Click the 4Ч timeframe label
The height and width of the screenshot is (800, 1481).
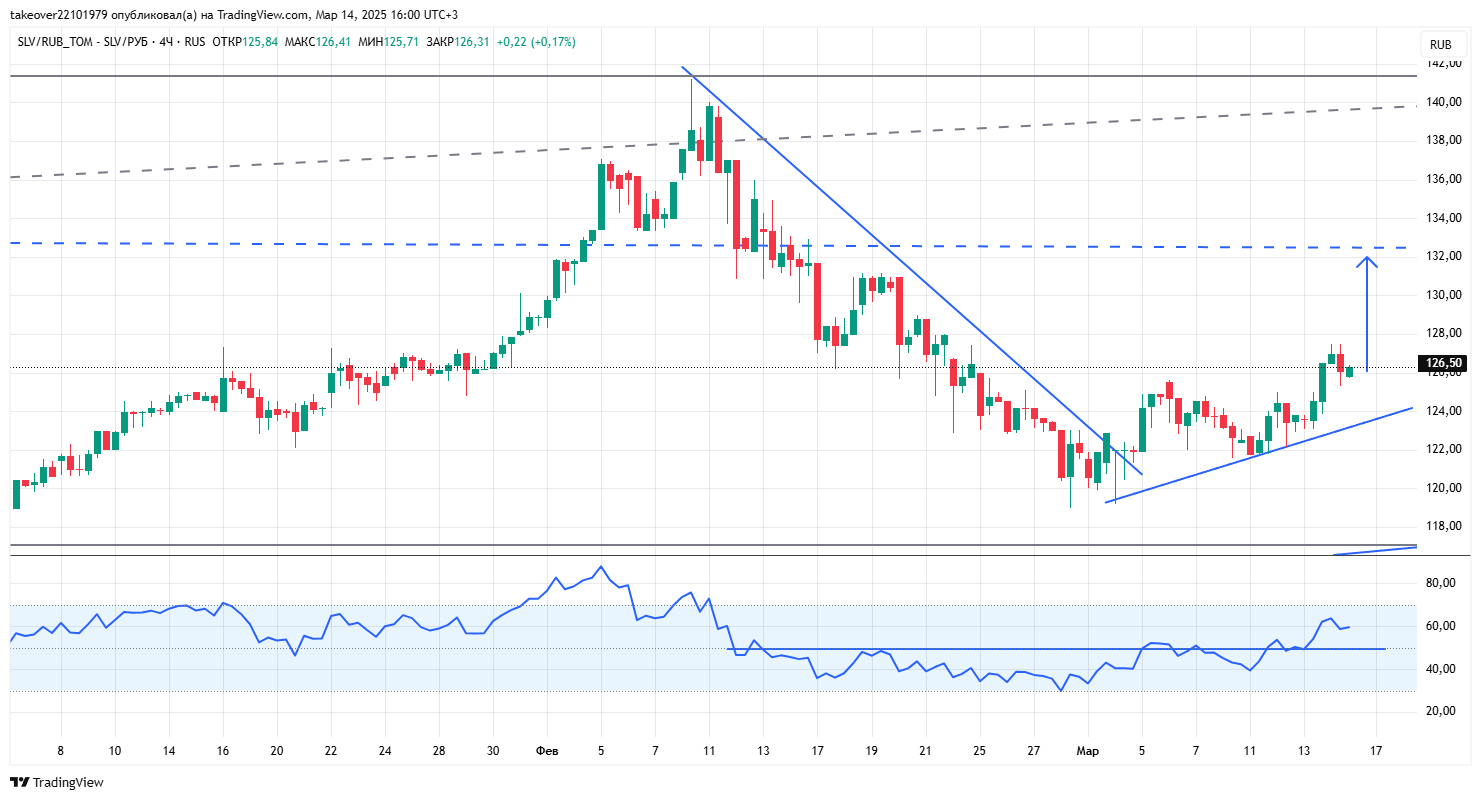pyautogui.click(x=166, y=42)
